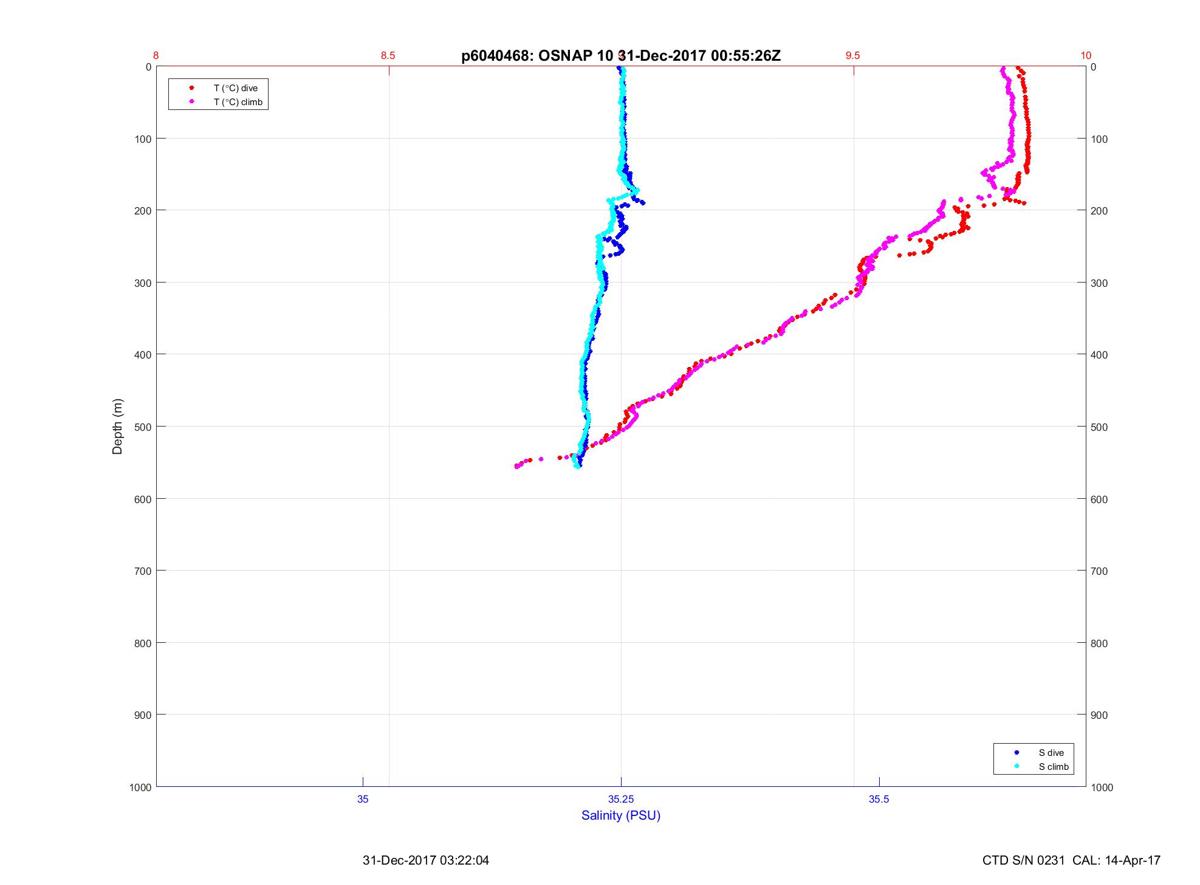Click the 35.5 salinity tick label
This screenshot has height=885, width=1200.
coord(879,799)
